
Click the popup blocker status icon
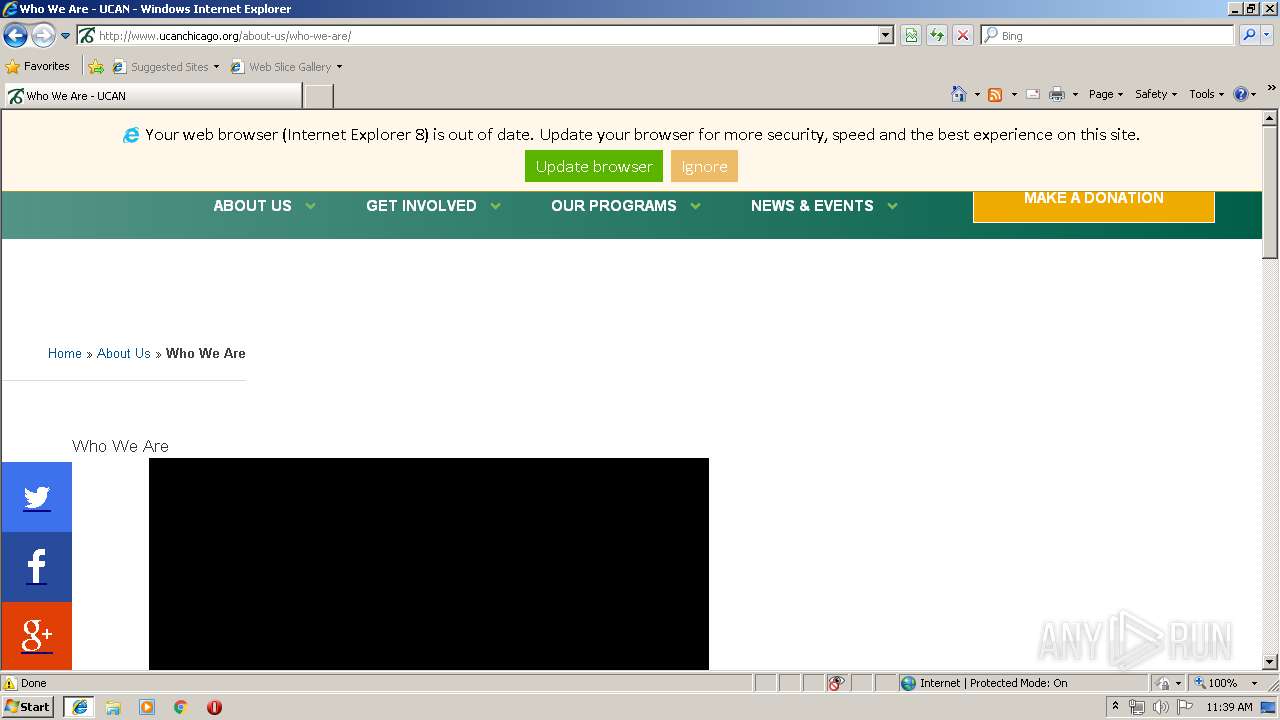click(836, 683)
